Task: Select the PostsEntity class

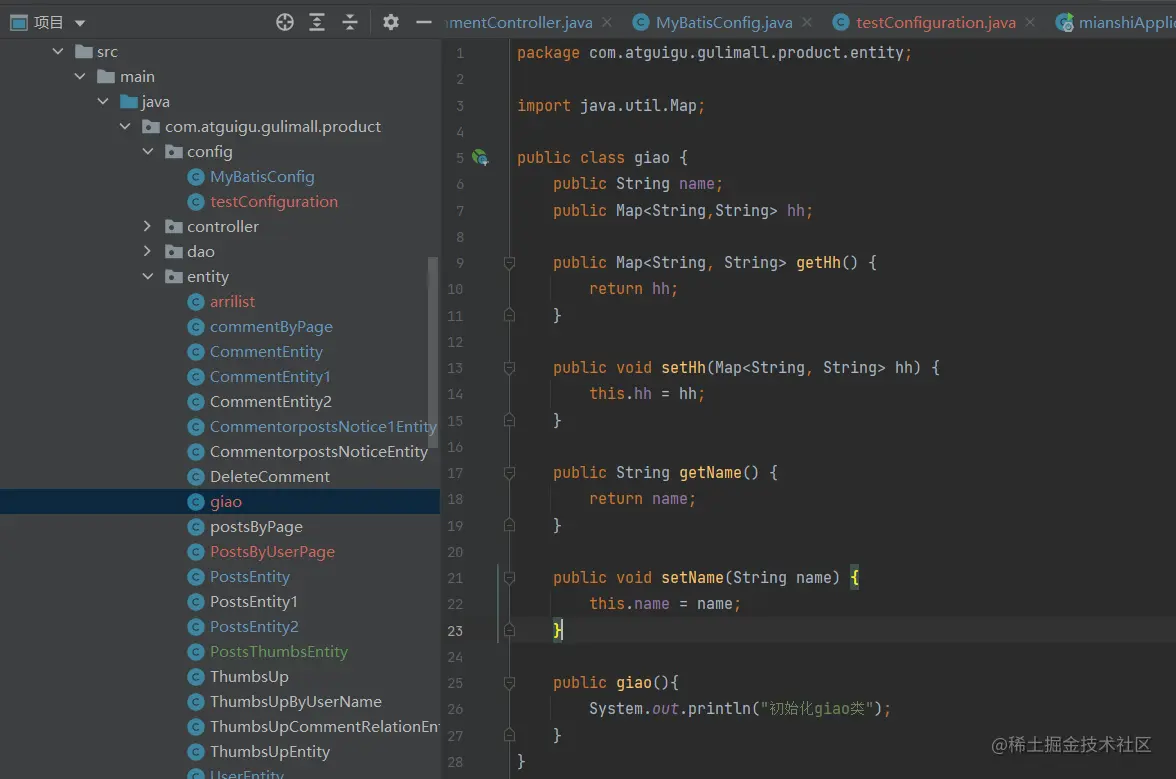Action: (x=250, y=577)
